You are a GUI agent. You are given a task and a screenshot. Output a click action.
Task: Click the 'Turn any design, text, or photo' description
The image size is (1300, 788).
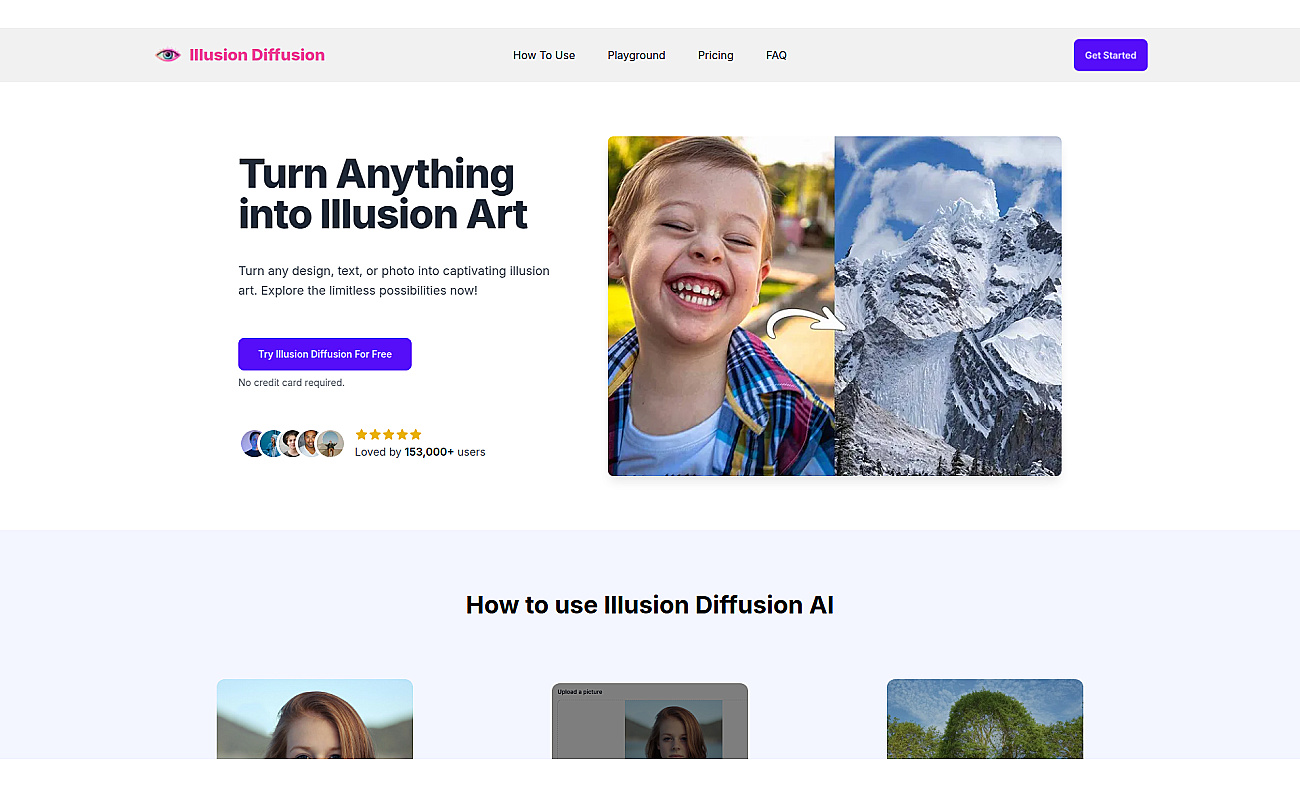(394, 281)
